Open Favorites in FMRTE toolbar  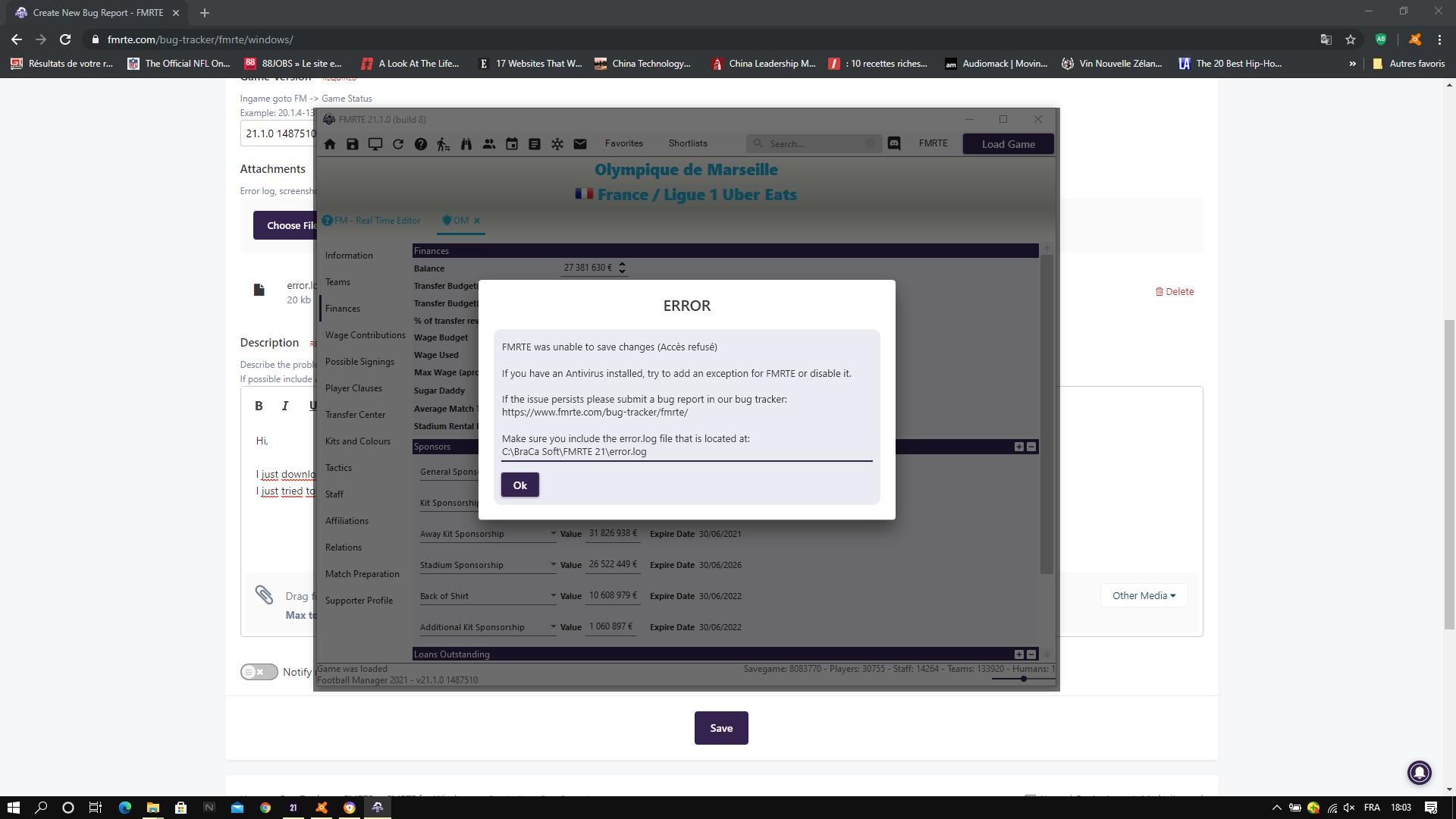[x=624, y=143]
